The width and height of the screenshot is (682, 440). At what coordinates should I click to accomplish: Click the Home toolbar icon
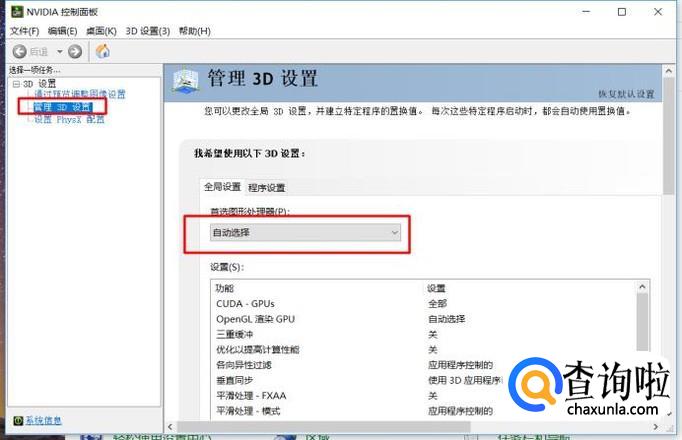coord(103,51)
